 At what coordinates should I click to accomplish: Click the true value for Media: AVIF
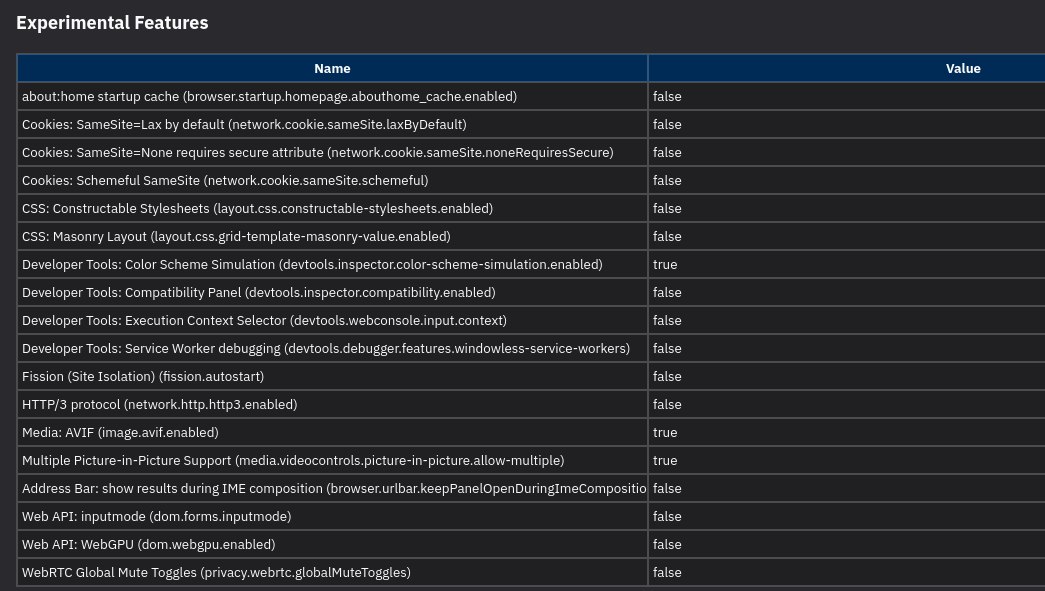665,432
